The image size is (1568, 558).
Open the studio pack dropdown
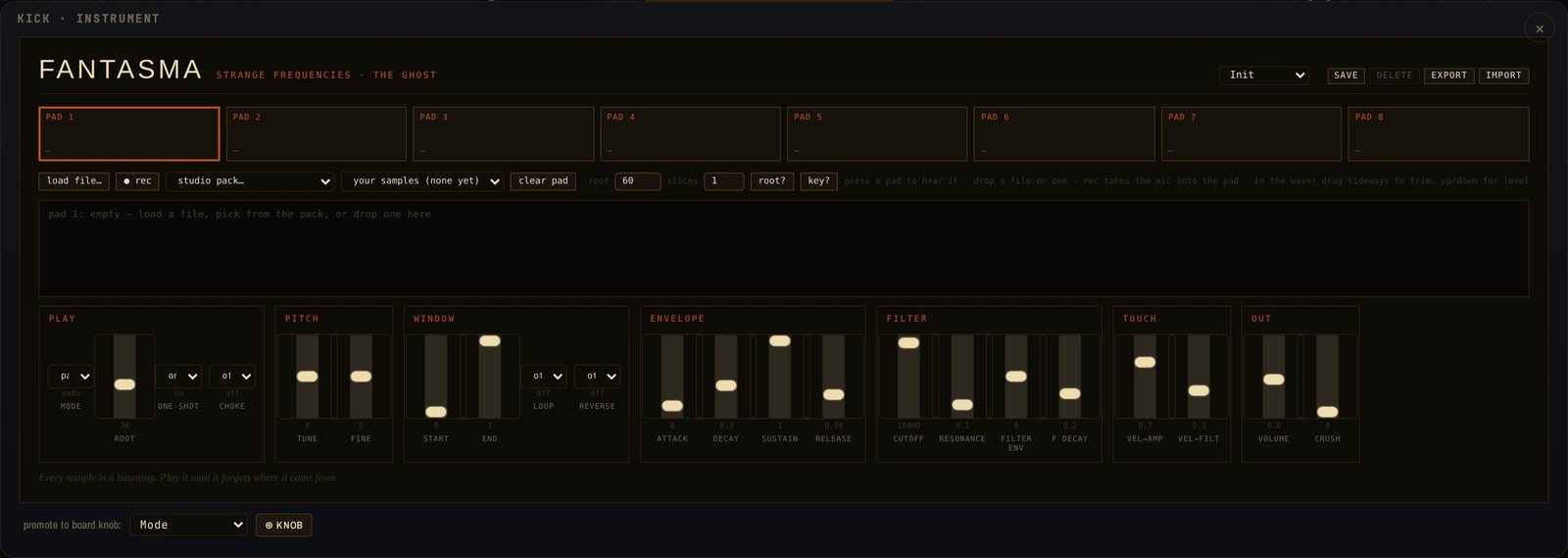coord(250,181)
